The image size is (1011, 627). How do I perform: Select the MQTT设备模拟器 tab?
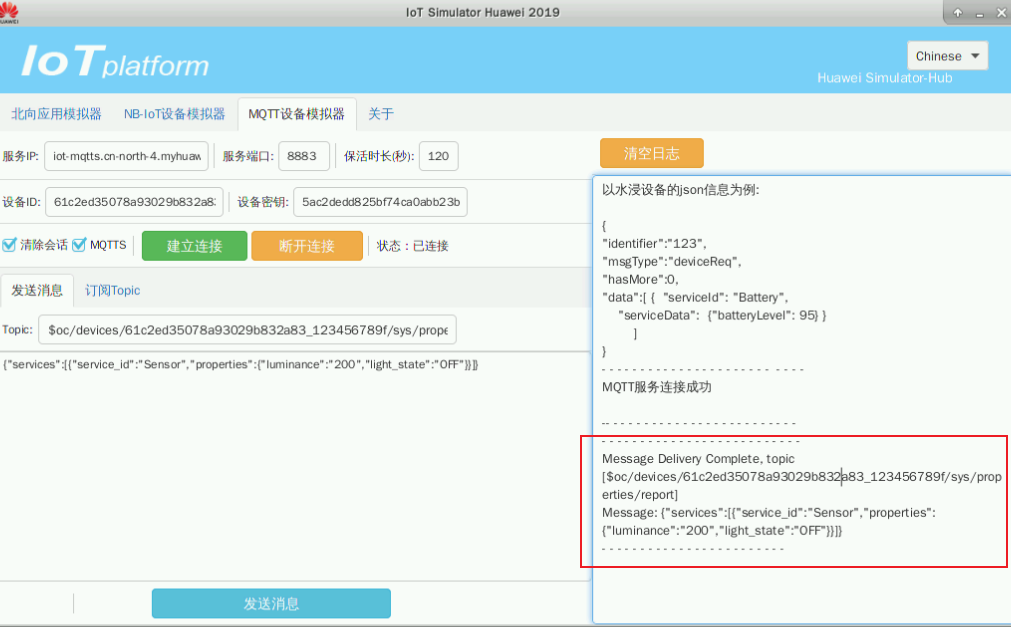click(x=297, y=114)
